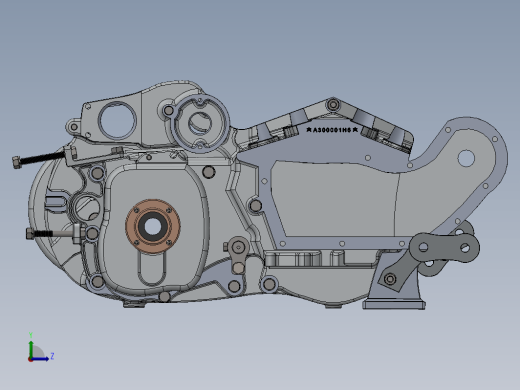Viewport: 520px width, 390px height.
Task: Click the blue Z axis of the orientation triad
Action: point(40,359)
